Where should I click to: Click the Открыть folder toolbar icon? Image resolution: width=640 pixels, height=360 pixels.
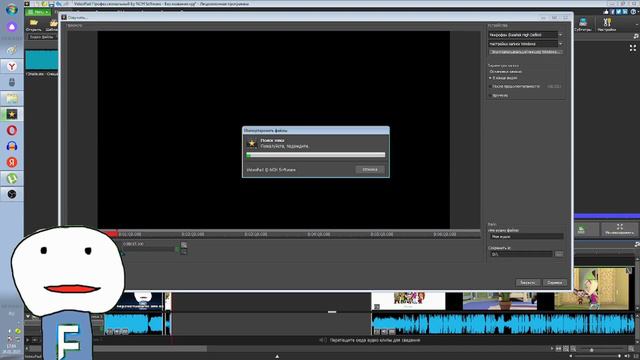33,24
